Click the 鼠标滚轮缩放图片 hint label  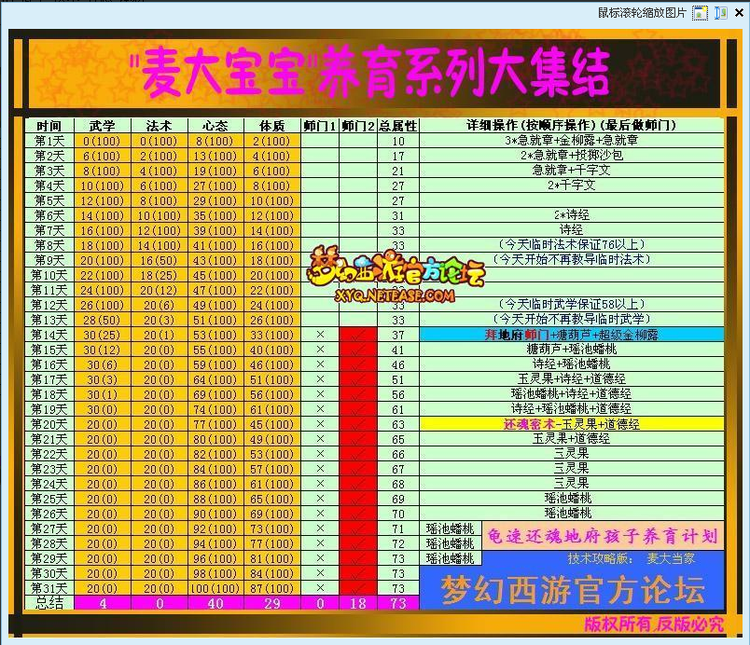[642, 13]
